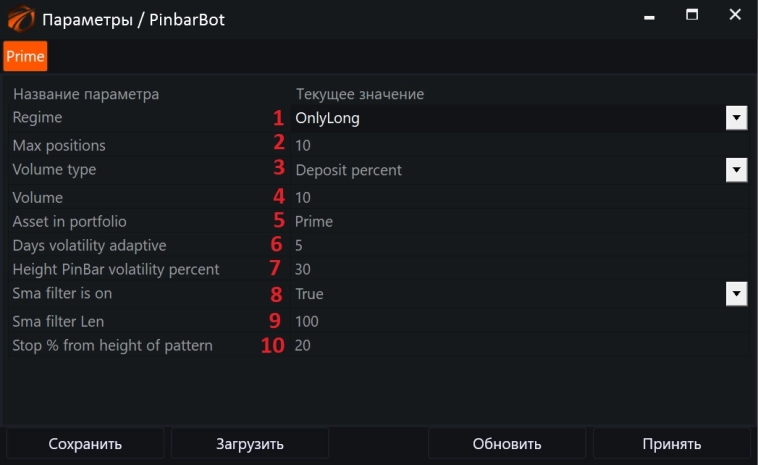Image resolution: width=758 pixels, height=465 pixels.
Task: Open the Regime dropdown arrow
Action: [x=737, y=118]
